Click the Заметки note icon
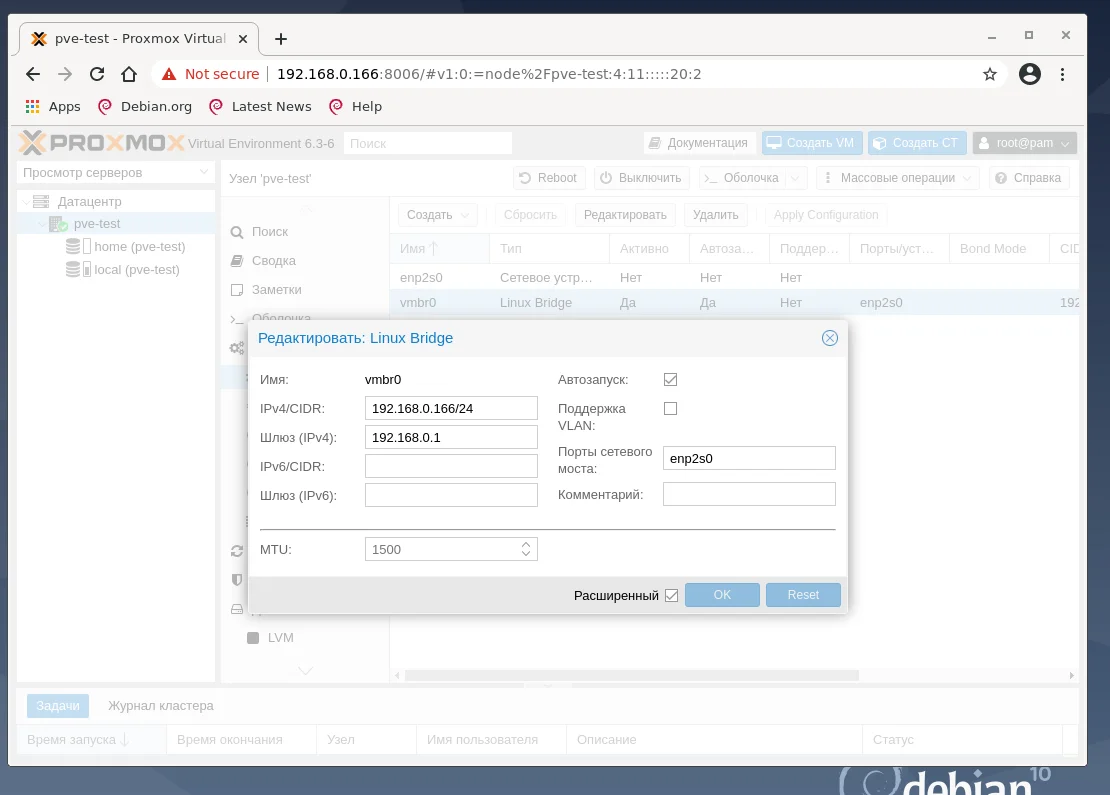 click(x=237, y=289)
